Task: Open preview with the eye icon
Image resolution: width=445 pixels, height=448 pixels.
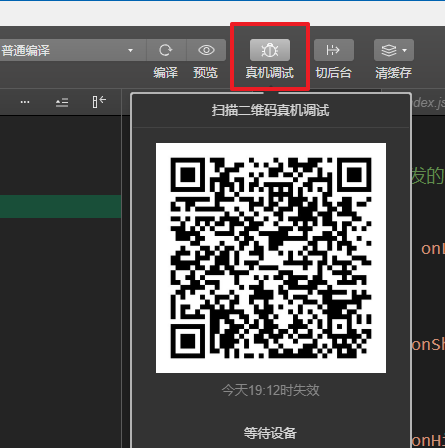Action: tap(206, 50)
